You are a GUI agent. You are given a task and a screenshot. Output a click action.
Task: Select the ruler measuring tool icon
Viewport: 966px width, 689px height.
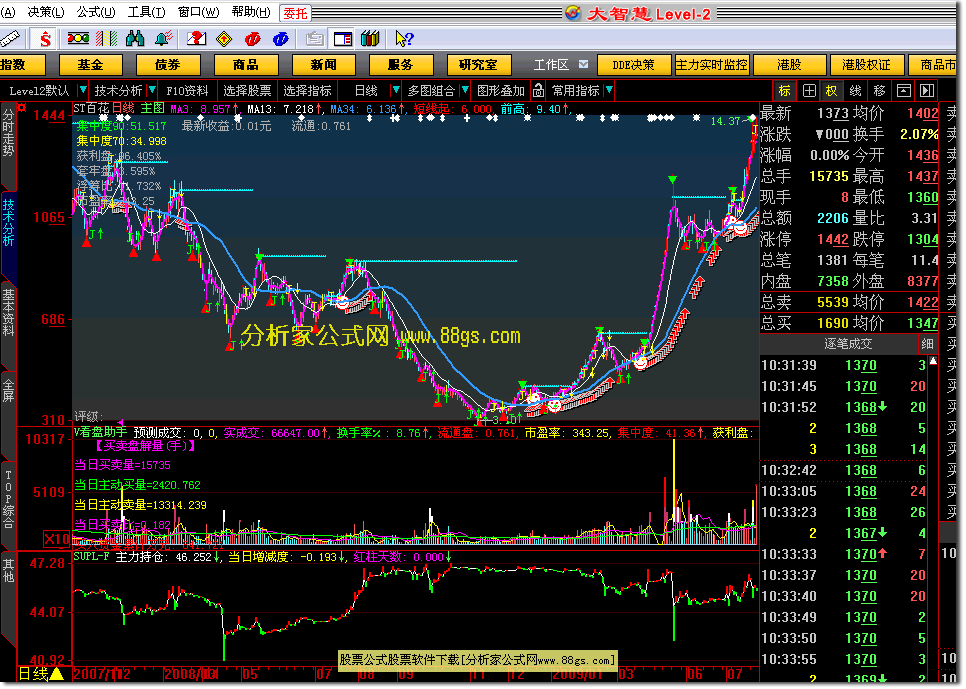(10, 39)
